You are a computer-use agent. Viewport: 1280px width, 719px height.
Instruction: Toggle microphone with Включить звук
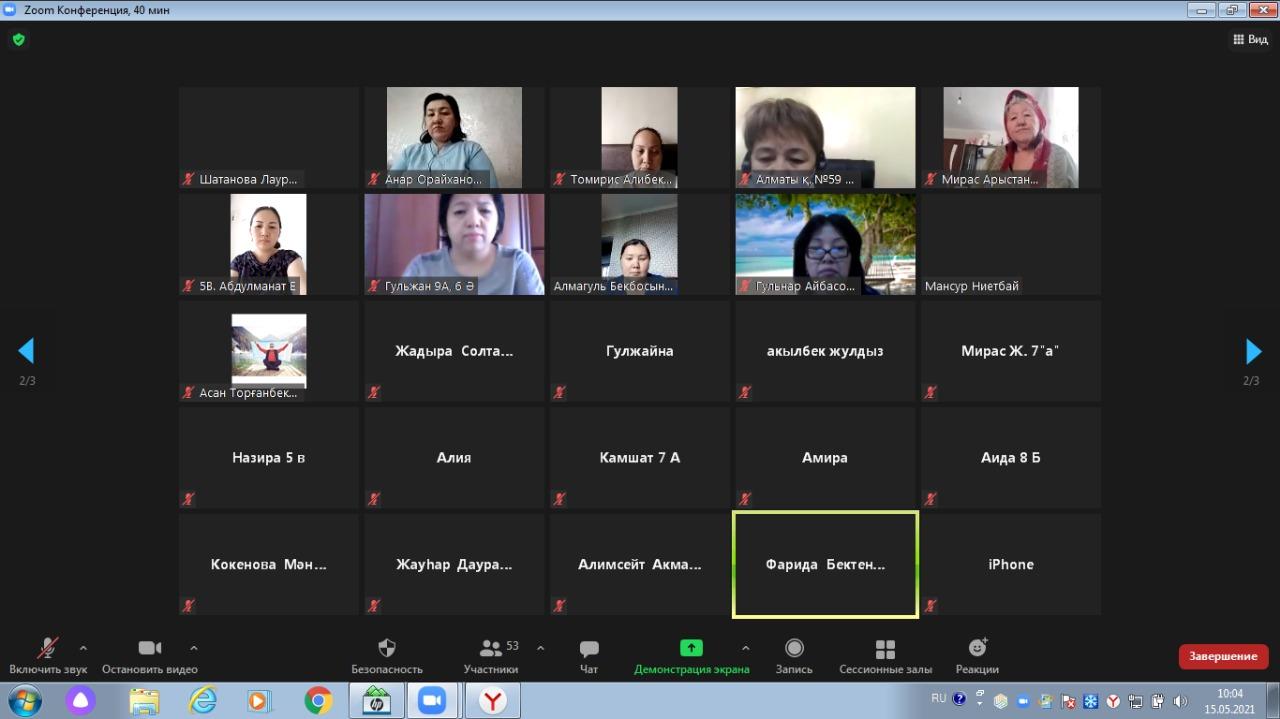[47, 649]
